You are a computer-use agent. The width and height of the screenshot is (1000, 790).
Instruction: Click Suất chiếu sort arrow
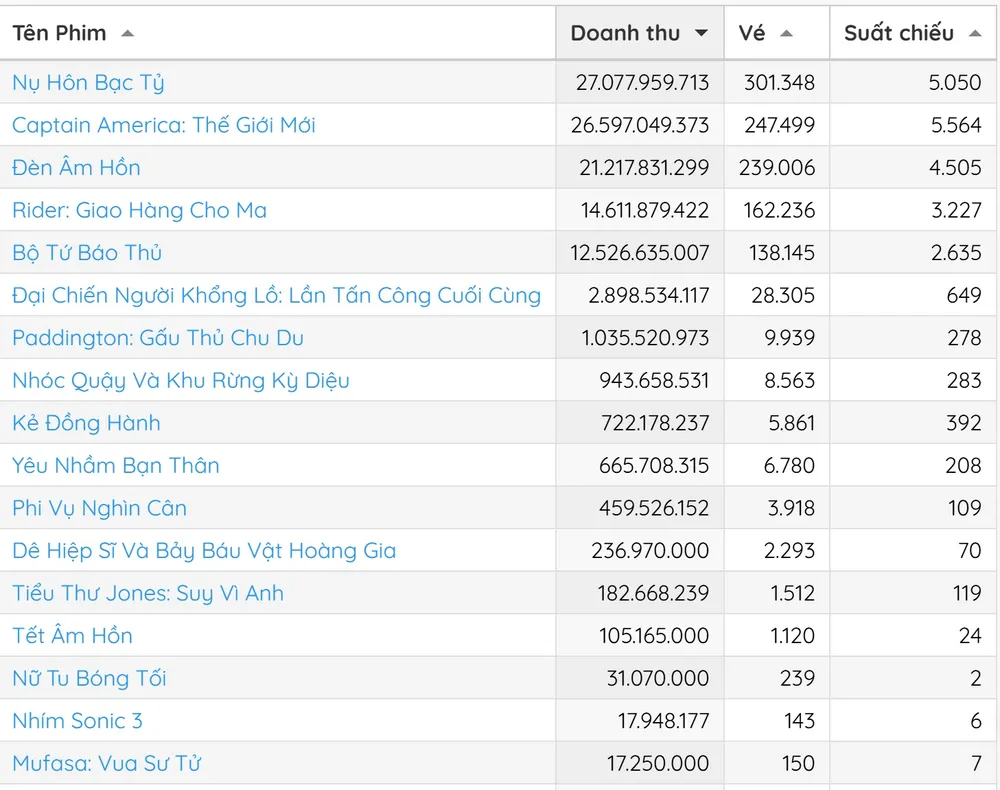click(975, 34)
